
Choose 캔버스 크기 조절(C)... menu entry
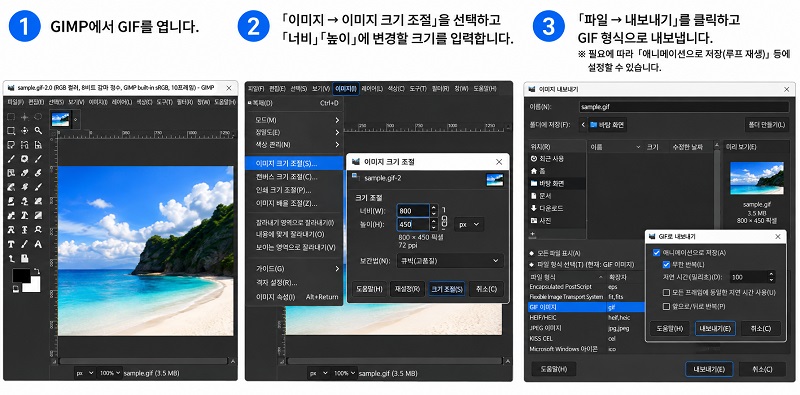[x=294, y=177]
